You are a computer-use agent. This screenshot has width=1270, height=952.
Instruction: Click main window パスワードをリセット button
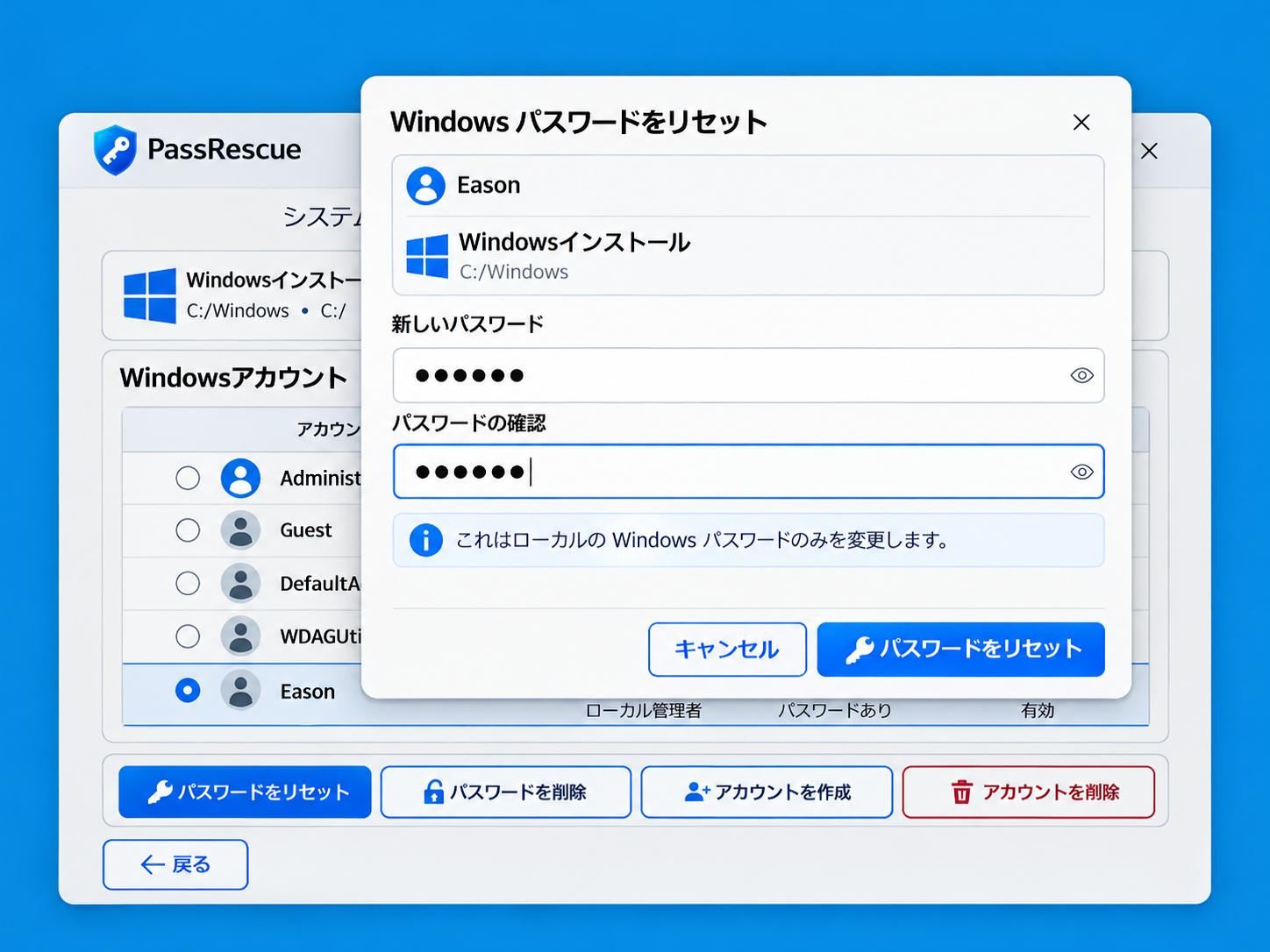[245, 792]
